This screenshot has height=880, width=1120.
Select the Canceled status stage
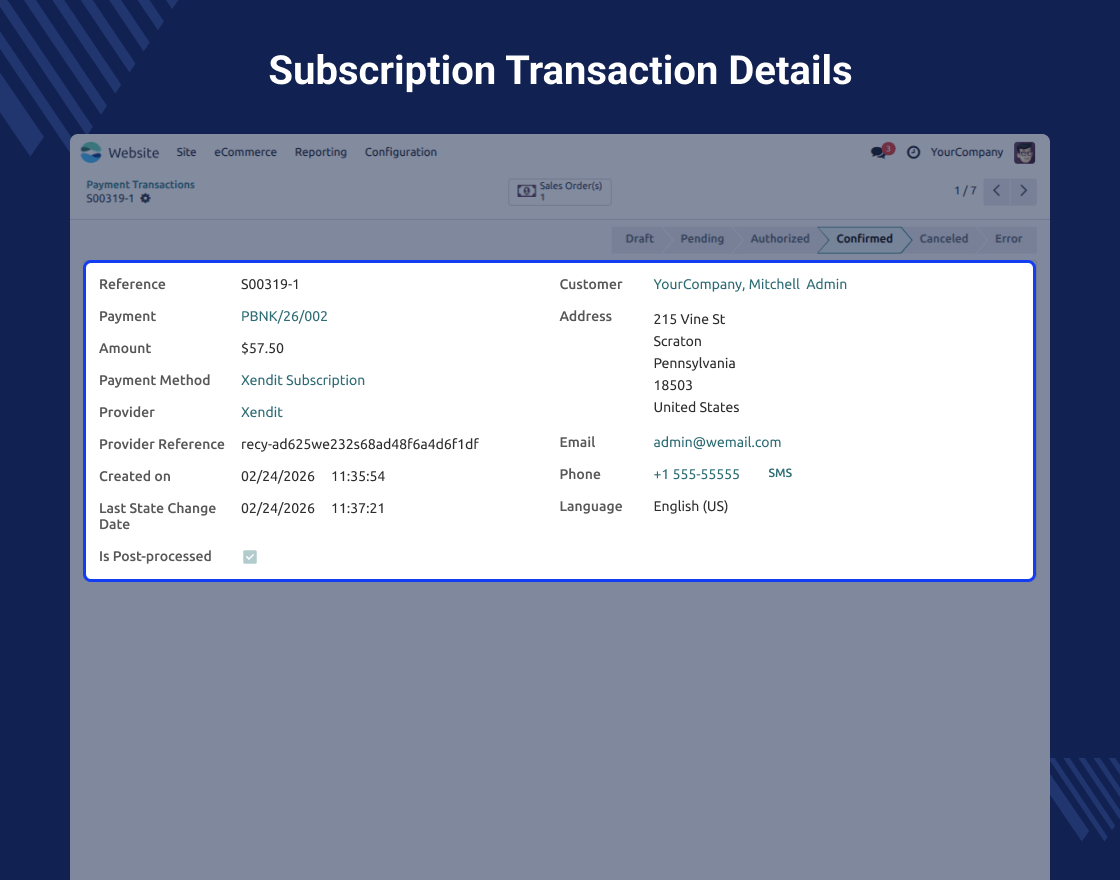(944, 239)
